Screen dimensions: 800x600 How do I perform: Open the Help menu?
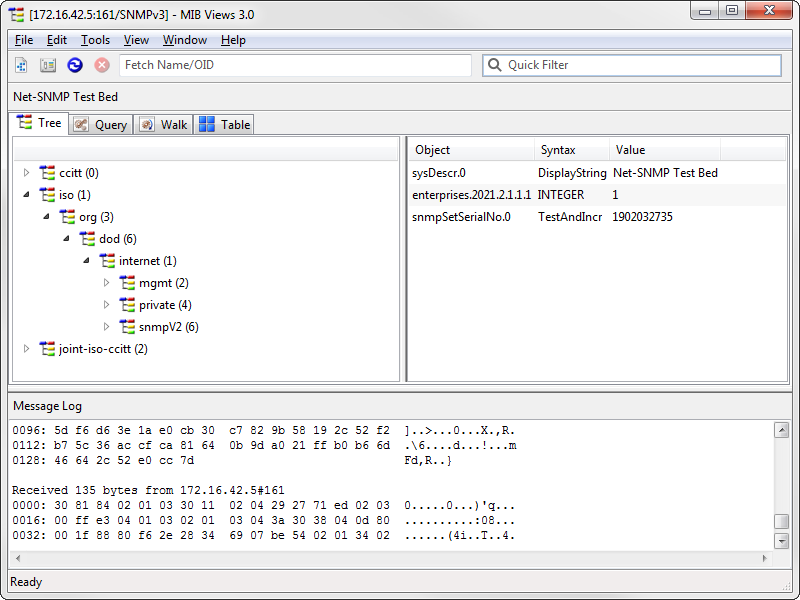[233, 40]
